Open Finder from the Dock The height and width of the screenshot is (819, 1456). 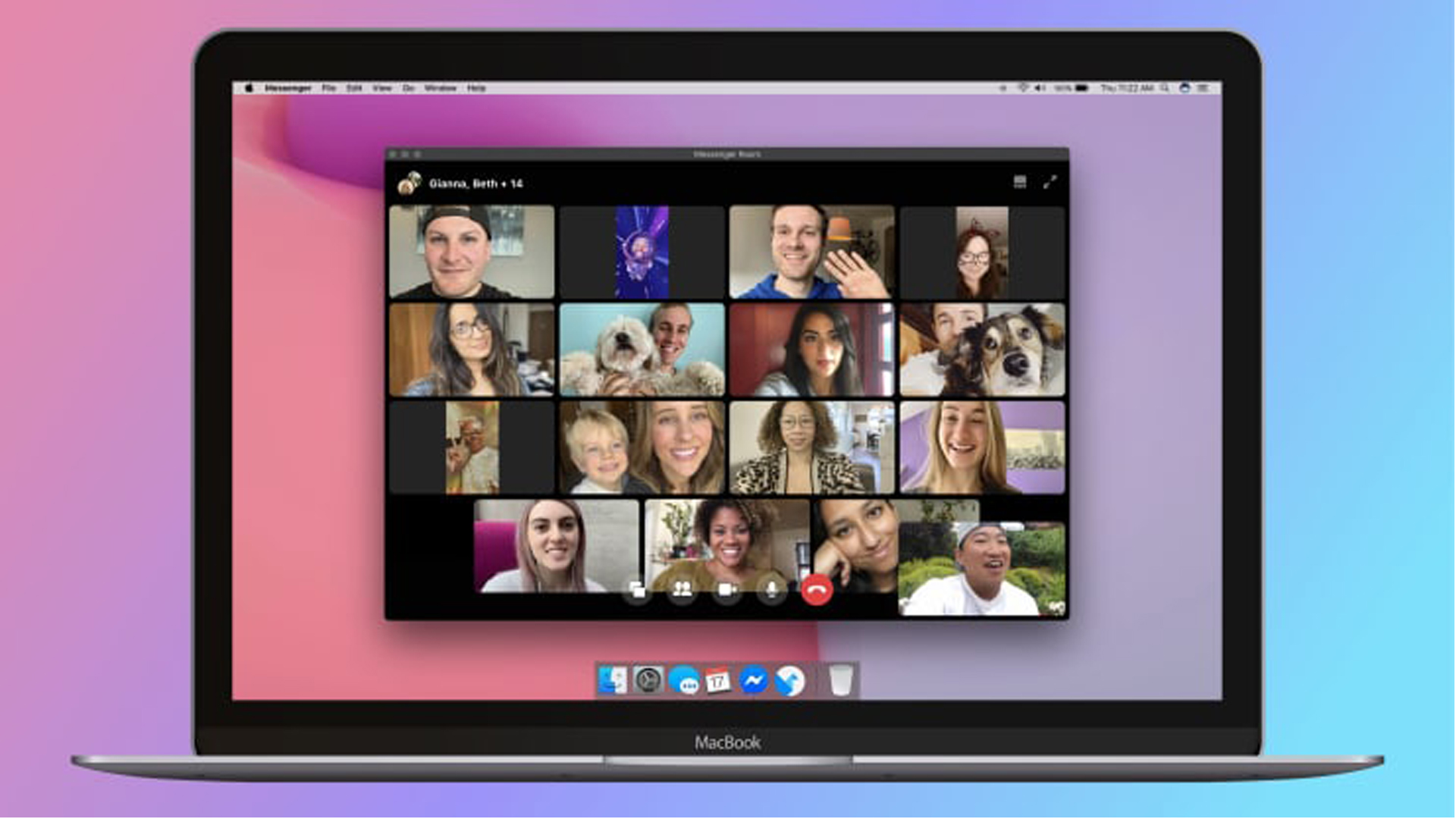click(613, 680)
